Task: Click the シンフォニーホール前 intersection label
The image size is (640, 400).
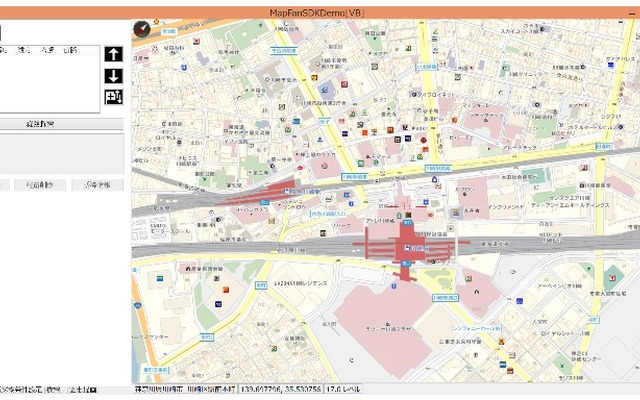Action: click(477, 328)
